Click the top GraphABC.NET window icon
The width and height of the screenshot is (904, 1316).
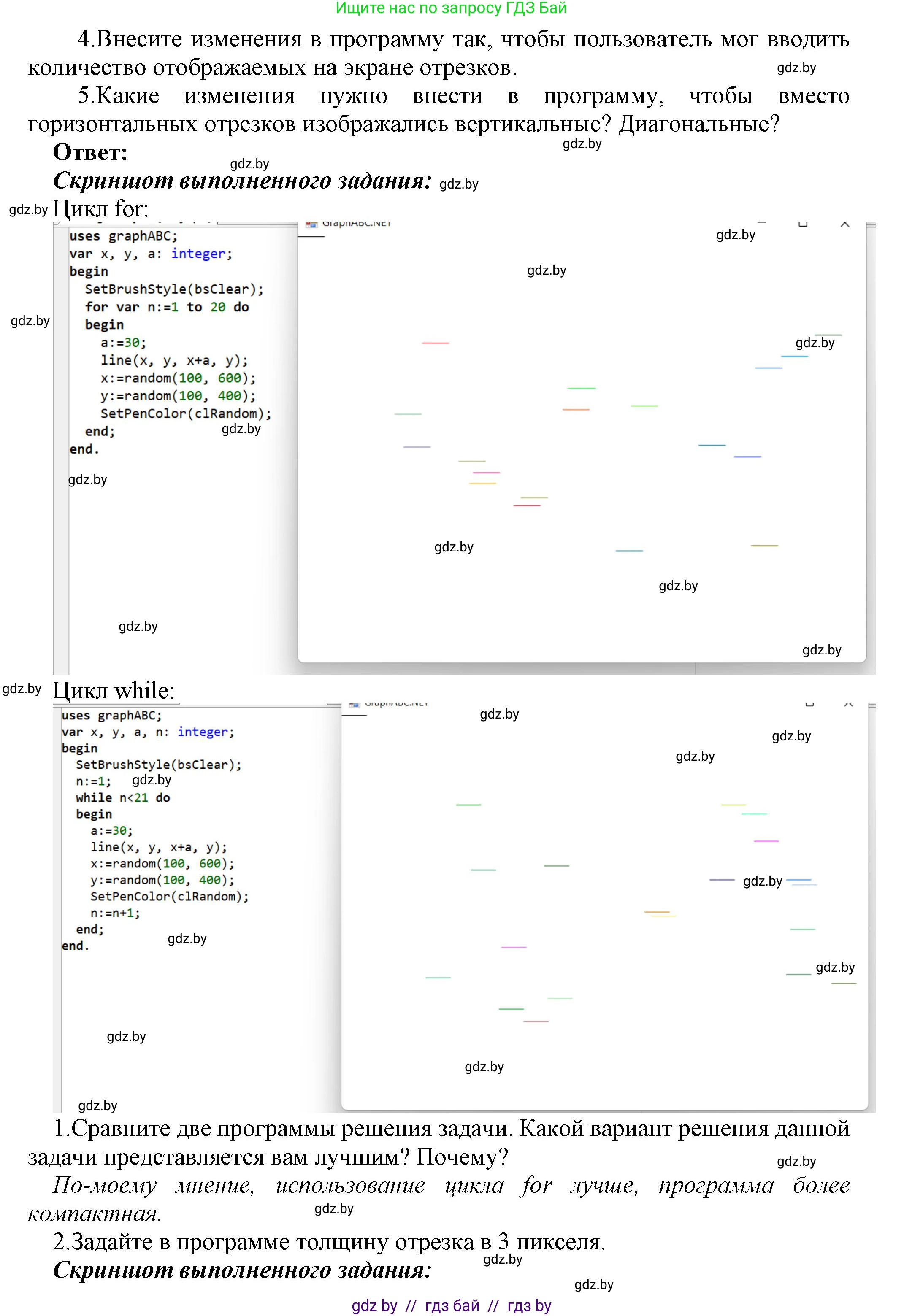pos(311,225)
